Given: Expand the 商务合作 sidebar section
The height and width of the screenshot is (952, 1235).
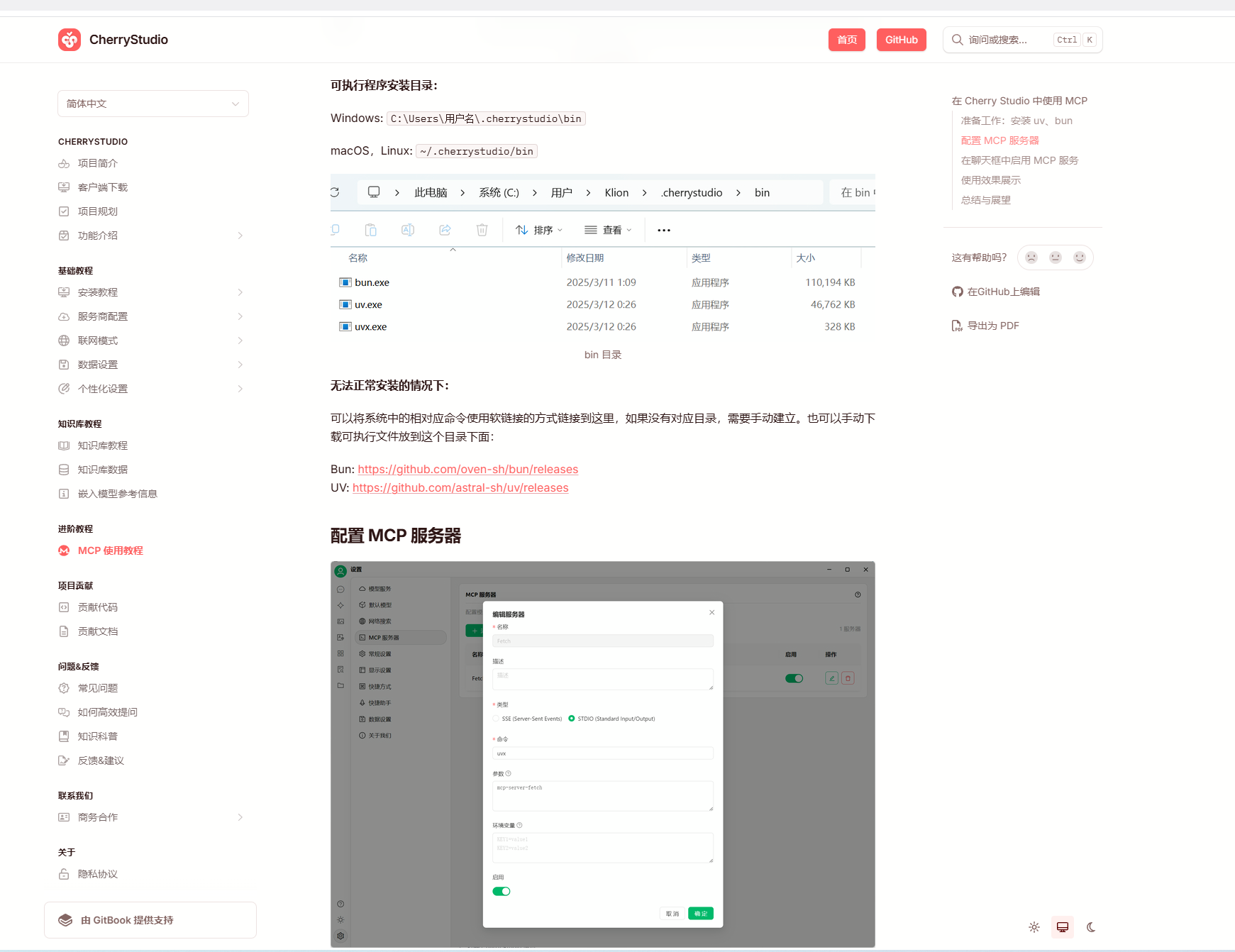Looking at the screenshot, I should pos(240,817).
